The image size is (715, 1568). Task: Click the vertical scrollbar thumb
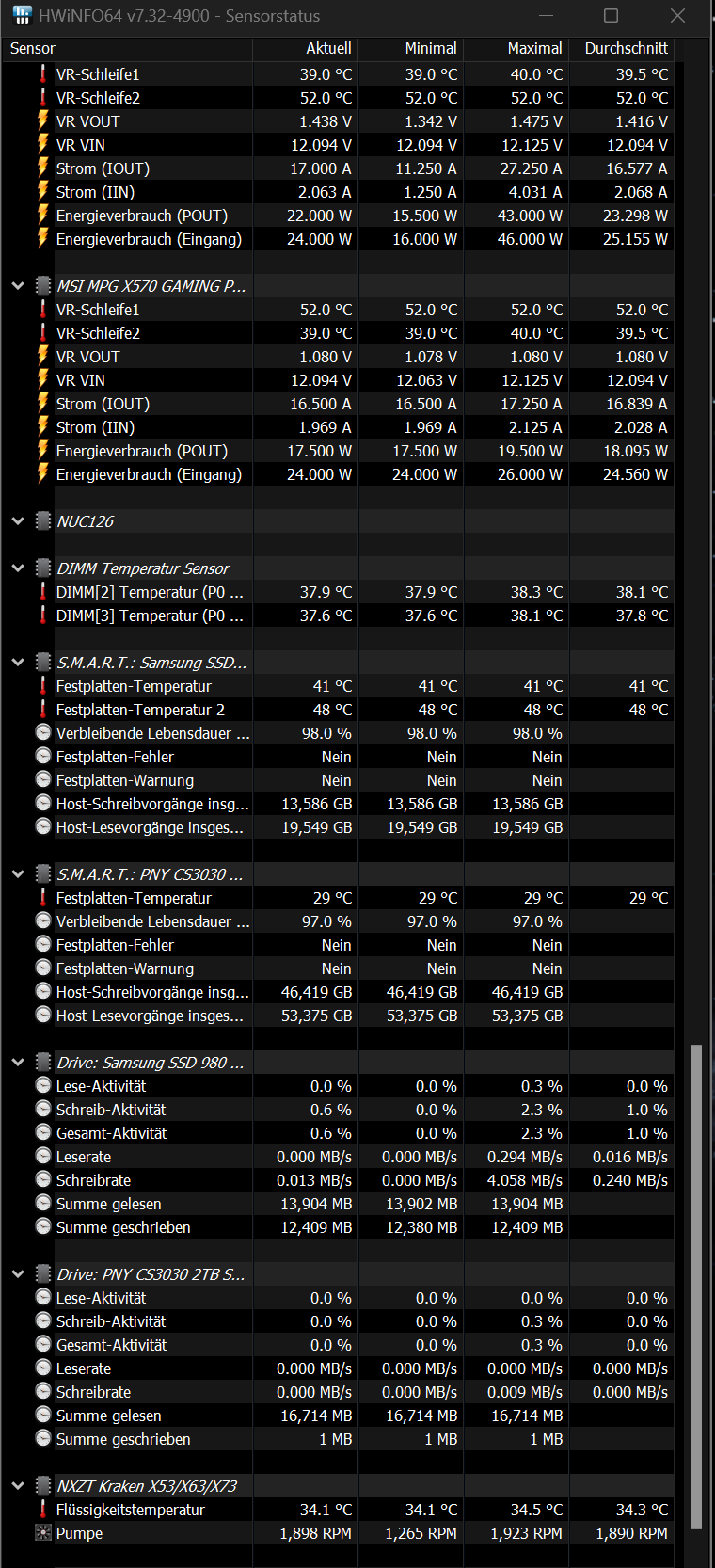pos(696,1285)
